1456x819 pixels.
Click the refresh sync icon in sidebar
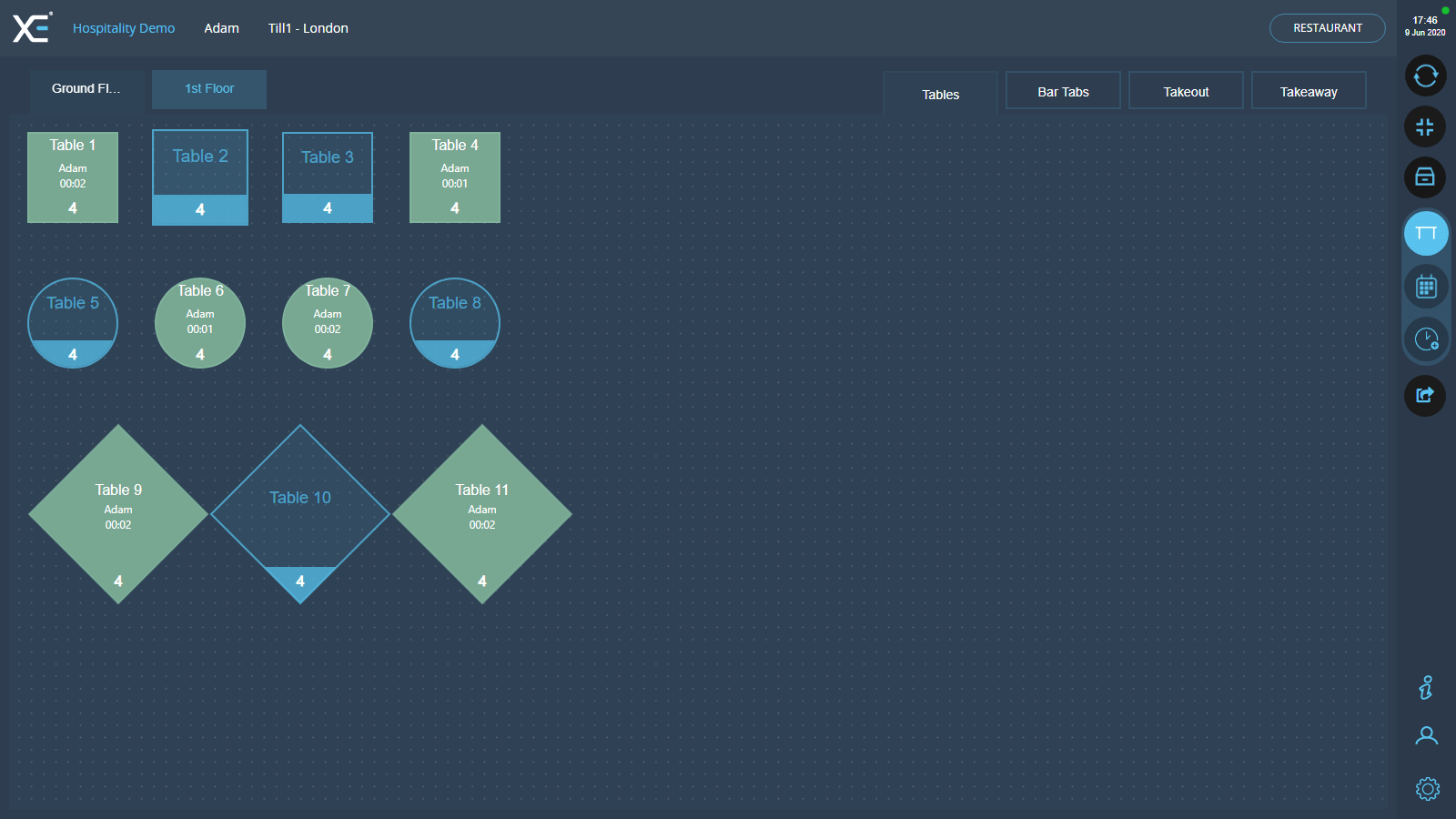1425,76
